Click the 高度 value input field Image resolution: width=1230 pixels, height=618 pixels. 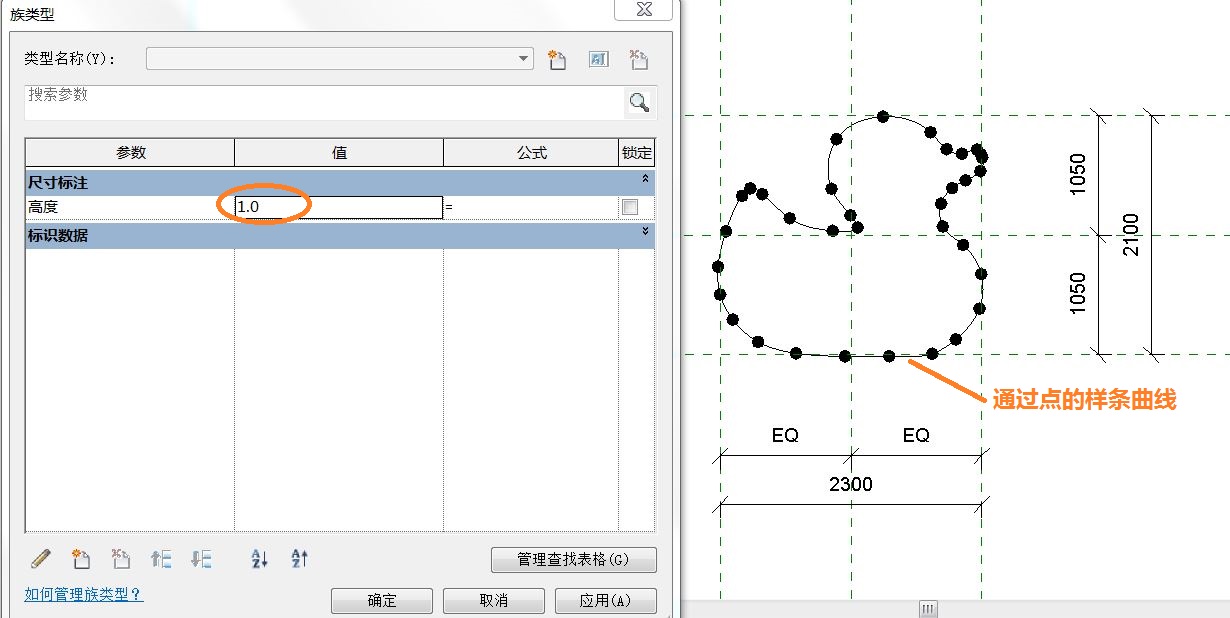pos(339,207)
